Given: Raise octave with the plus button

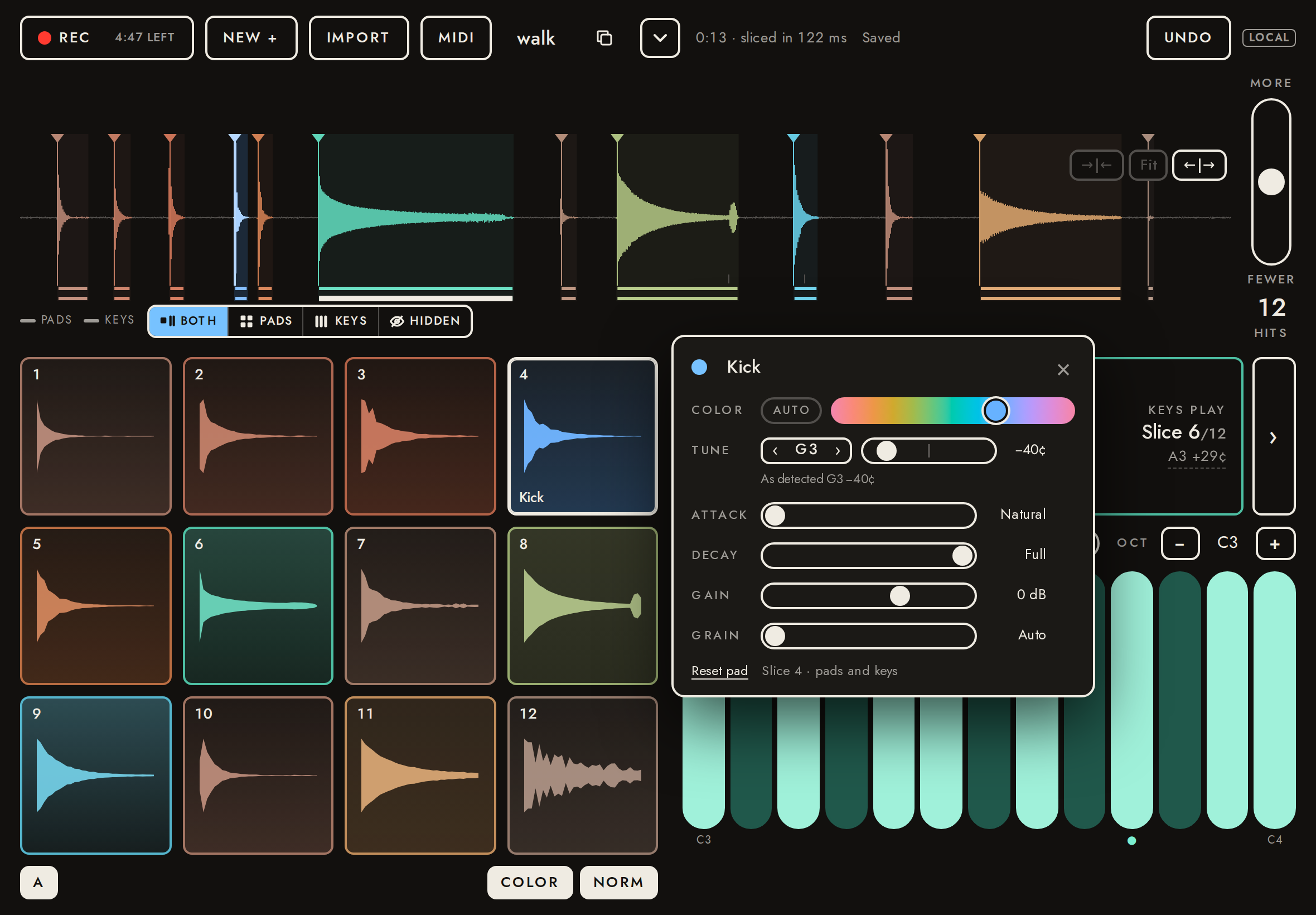Looking at the screenshot, I should pyautogui.click(x=1275, y=543).
